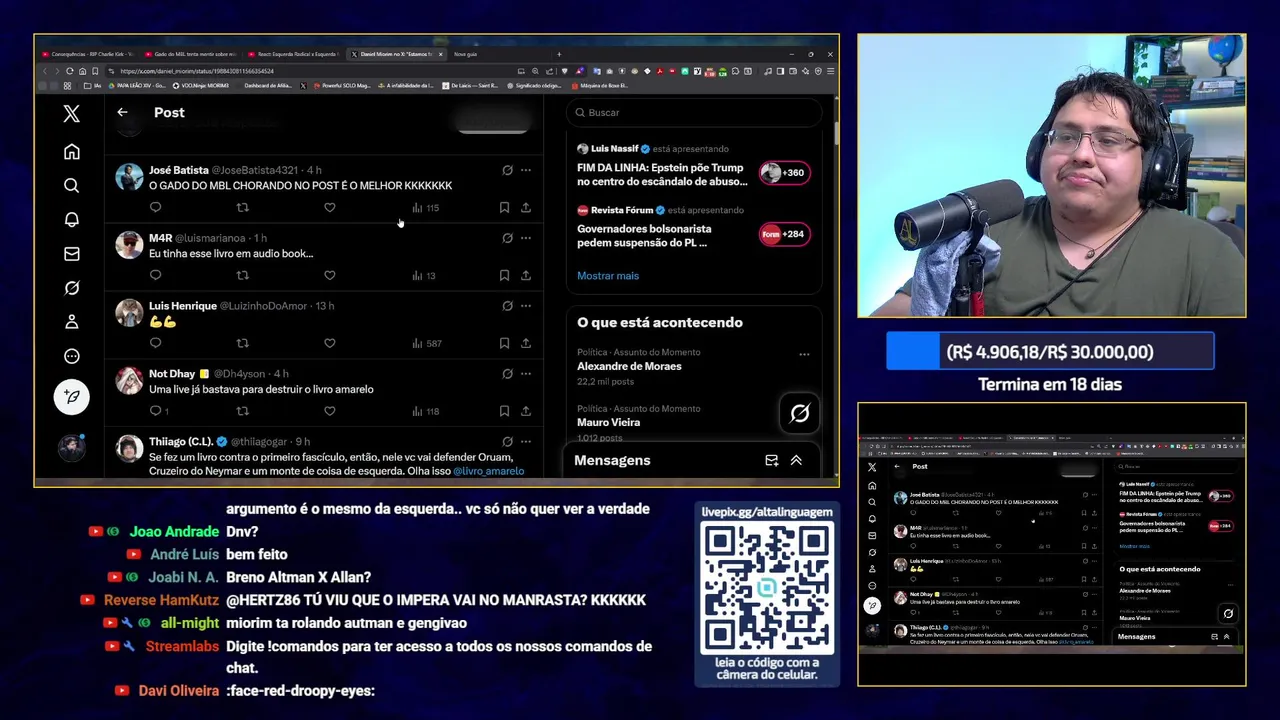Like José Batista's post
The height and width of the screenshot is (720, 1280).
[x=330, y=208]
